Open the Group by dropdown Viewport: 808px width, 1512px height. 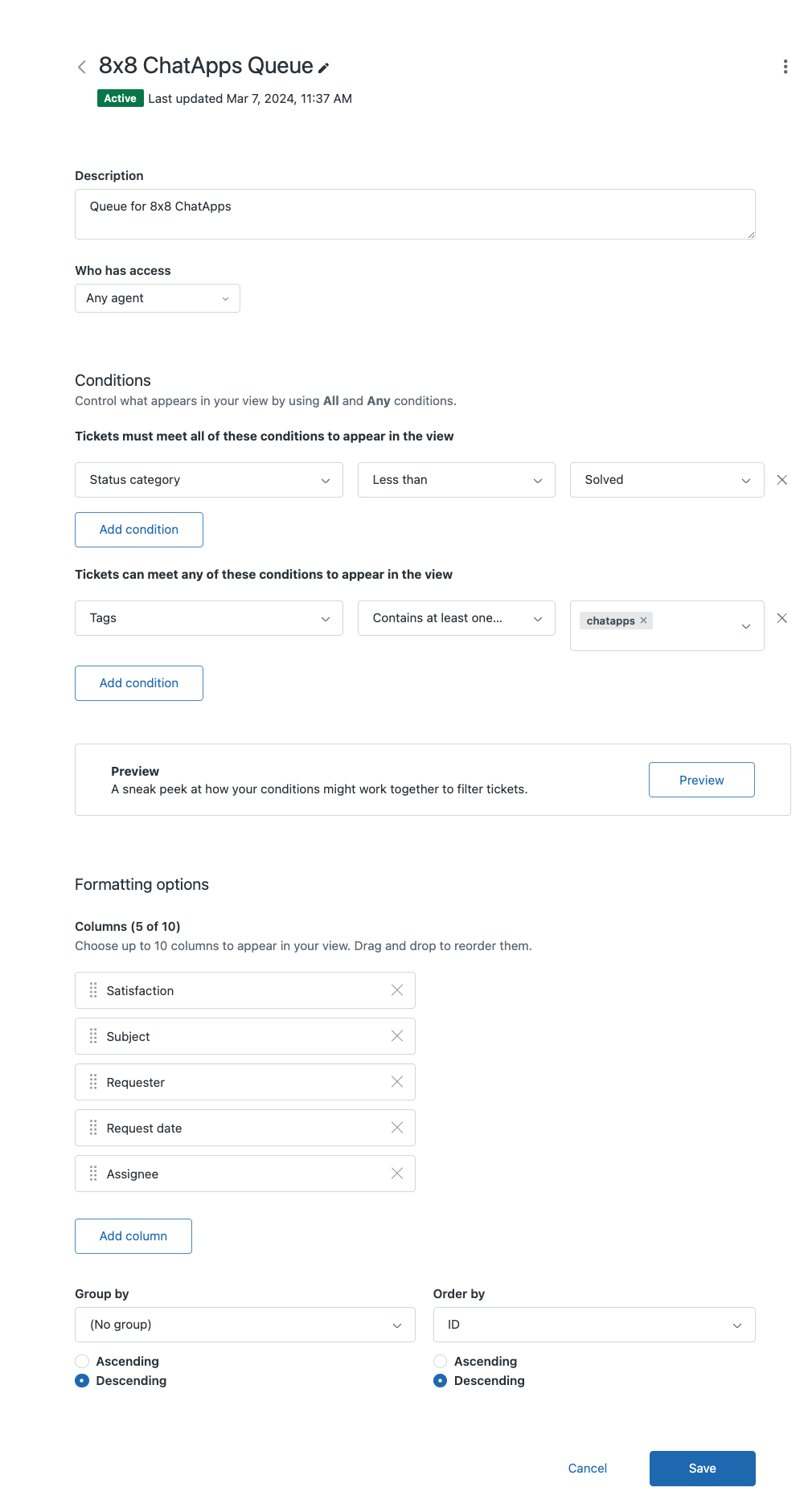(244, 1325)
